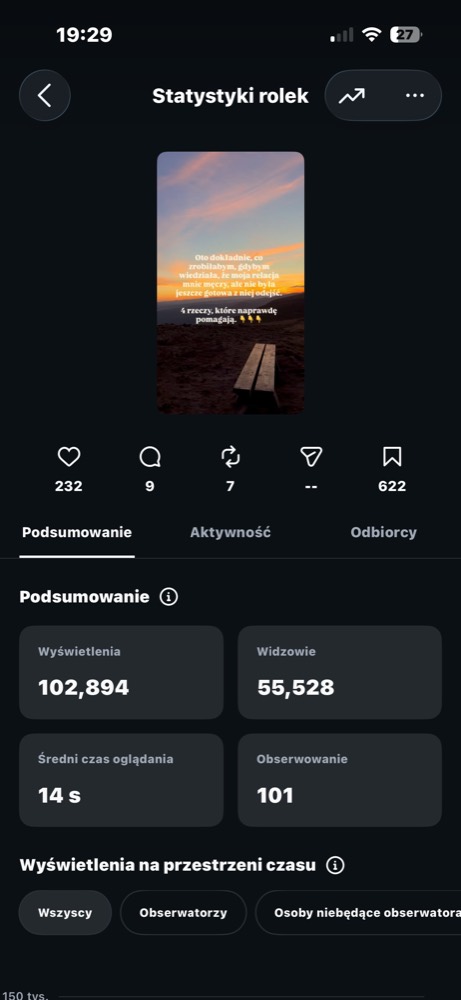The image size is (461, 1000).
Task: Select the Wszyscy filter chip
Action: pyautogui.click(x=65, y=913)
